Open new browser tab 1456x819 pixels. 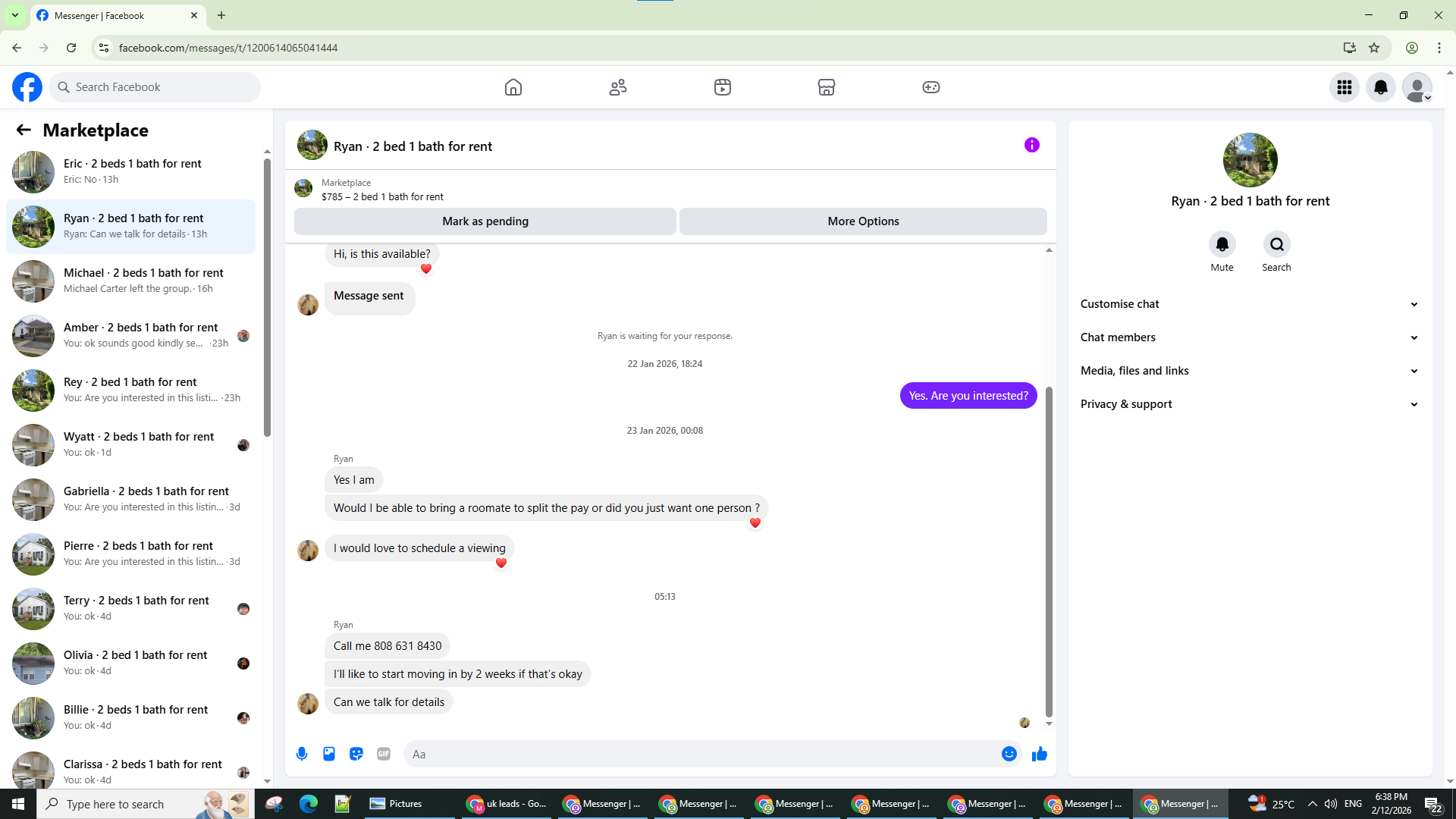[x=221, y=15]
